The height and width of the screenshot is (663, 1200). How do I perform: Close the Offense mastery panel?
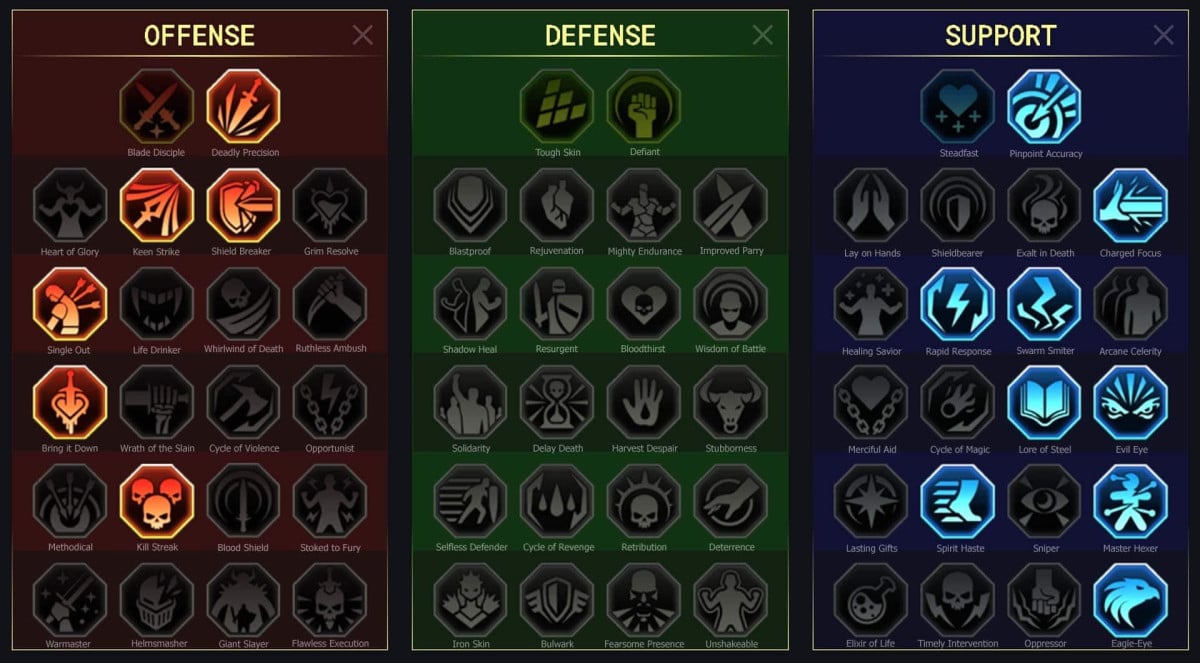[x=363, y=35]
